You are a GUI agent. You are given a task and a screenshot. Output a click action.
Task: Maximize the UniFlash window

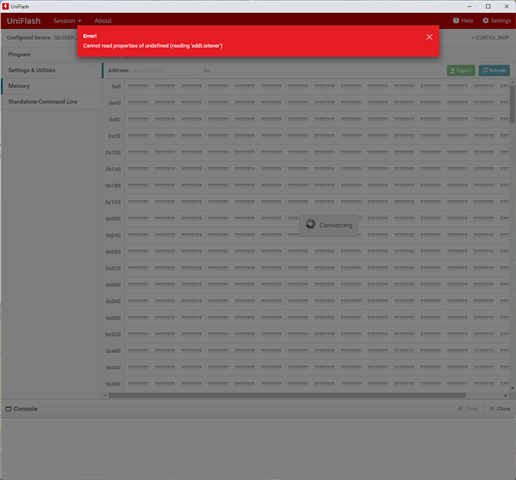tap(488, 6)
